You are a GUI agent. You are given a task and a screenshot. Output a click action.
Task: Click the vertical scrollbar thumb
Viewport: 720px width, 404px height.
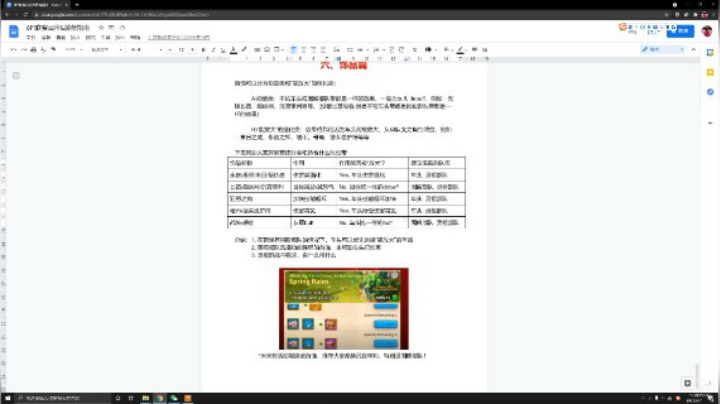(x=697, y=374)
